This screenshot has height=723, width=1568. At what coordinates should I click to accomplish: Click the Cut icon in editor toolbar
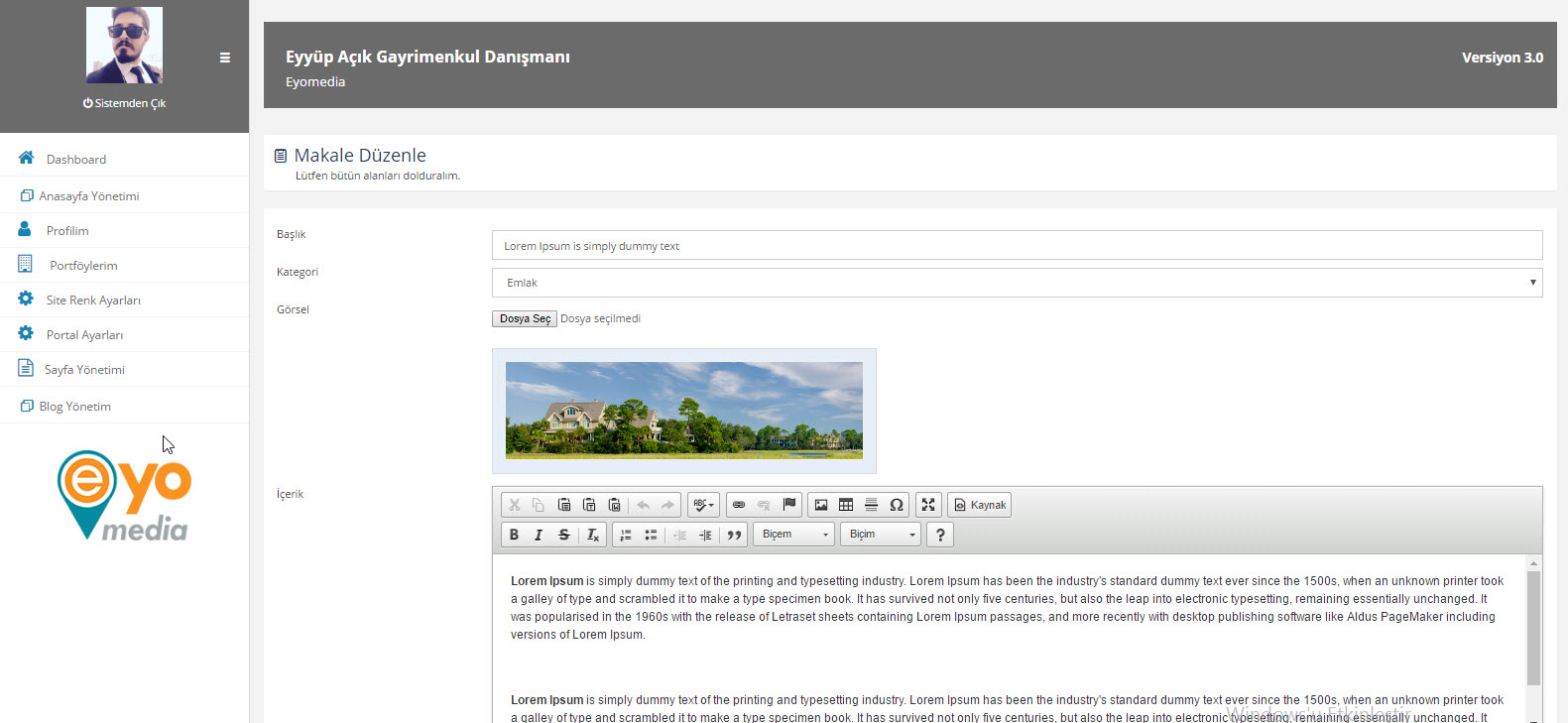tap(514, 505)
